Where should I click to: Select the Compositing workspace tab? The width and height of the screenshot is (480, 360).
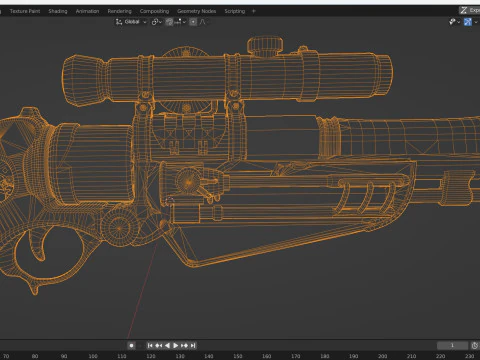click(x=154, y=11)
